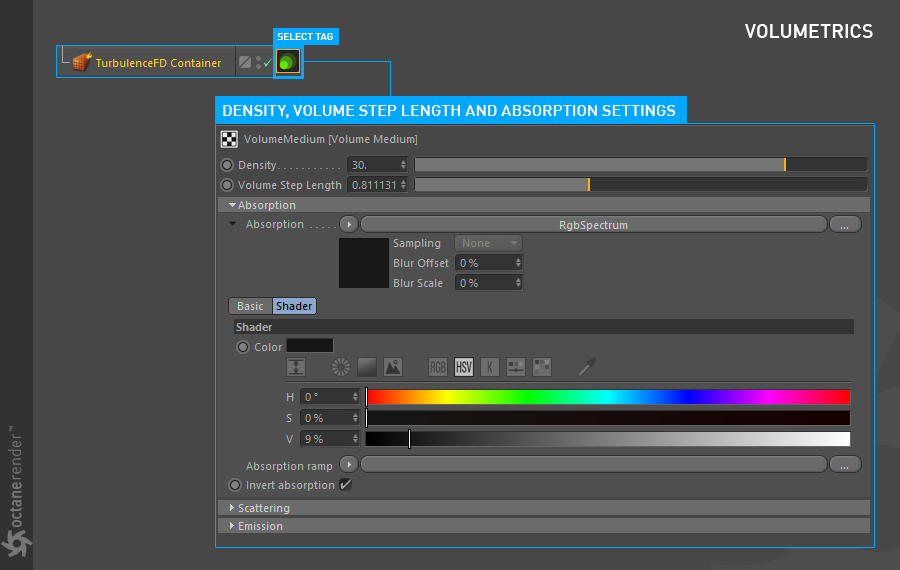Toggle compact color chooser mode icon
Viewport: 900px width, 570px height.
296,367
